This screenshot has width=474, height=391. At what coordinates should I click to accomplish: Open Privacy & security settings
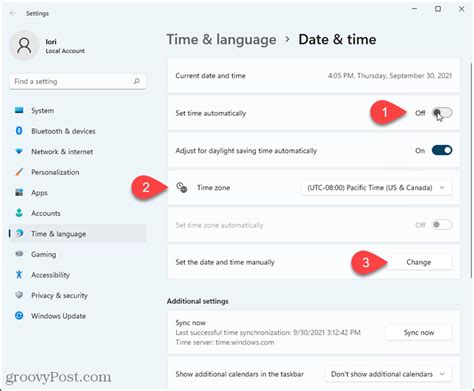(x=78, y=295)
